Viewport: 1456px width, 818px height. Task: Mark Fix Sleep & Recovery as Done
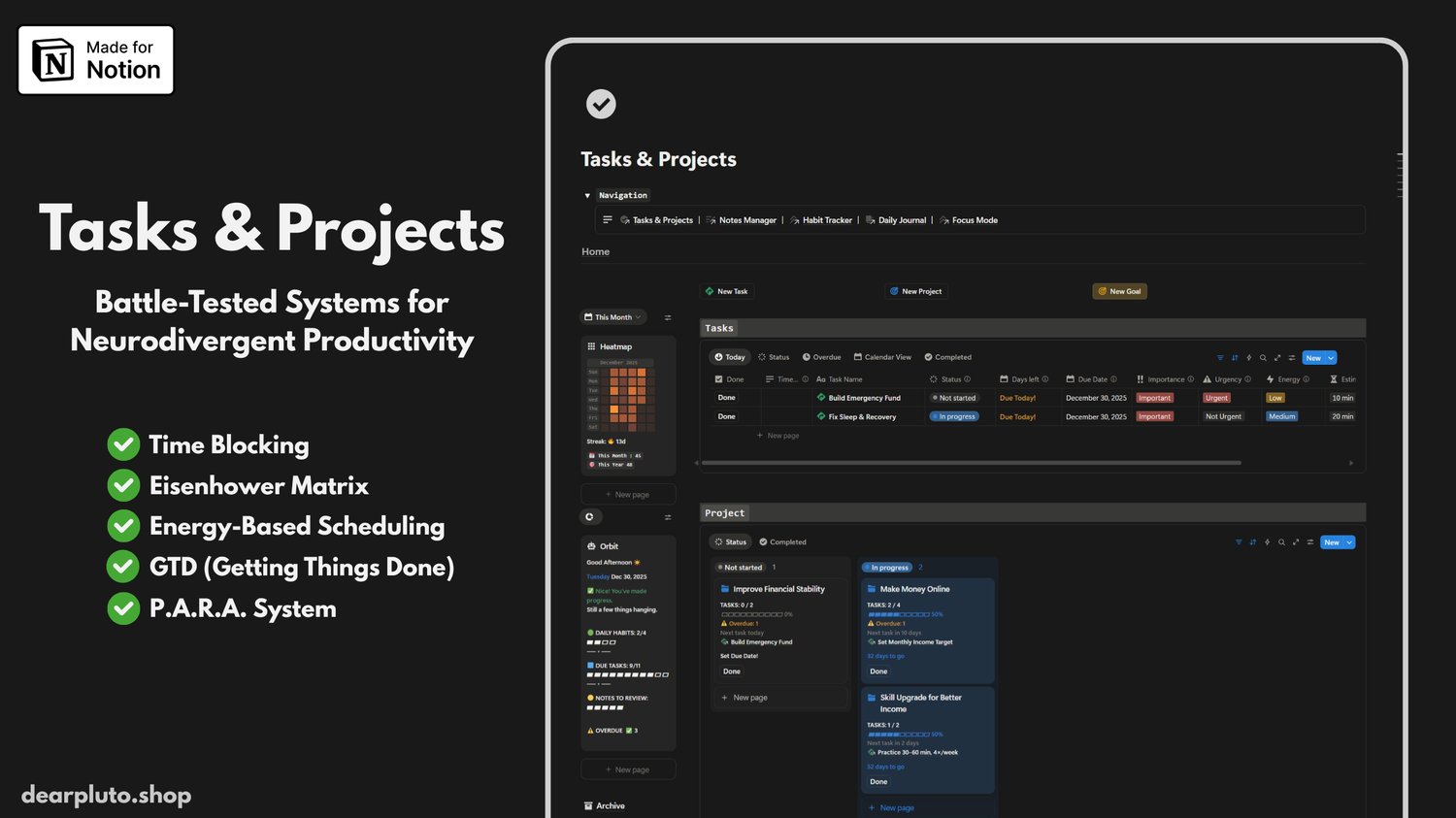pos(727,416)
